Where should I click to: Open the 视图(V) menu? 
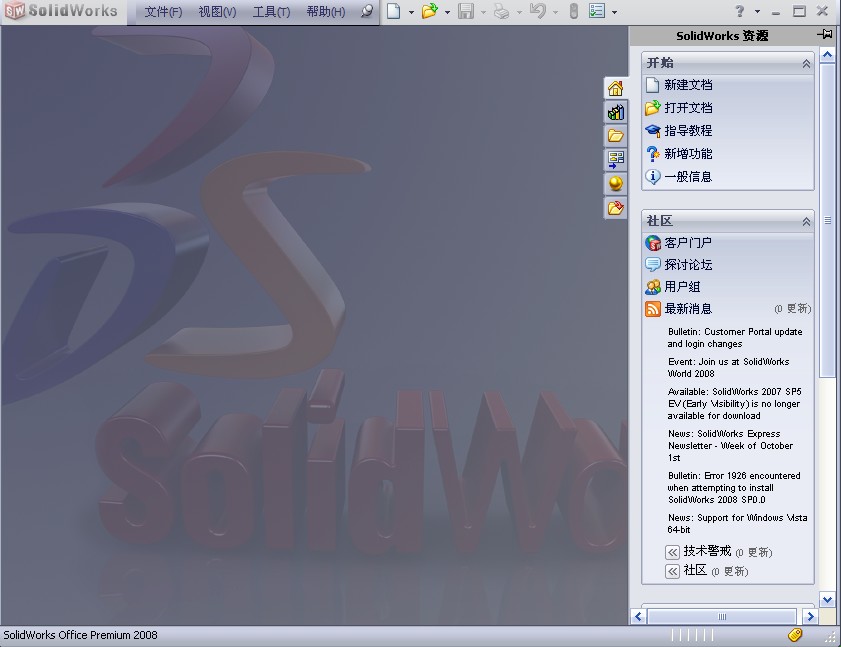217,11
